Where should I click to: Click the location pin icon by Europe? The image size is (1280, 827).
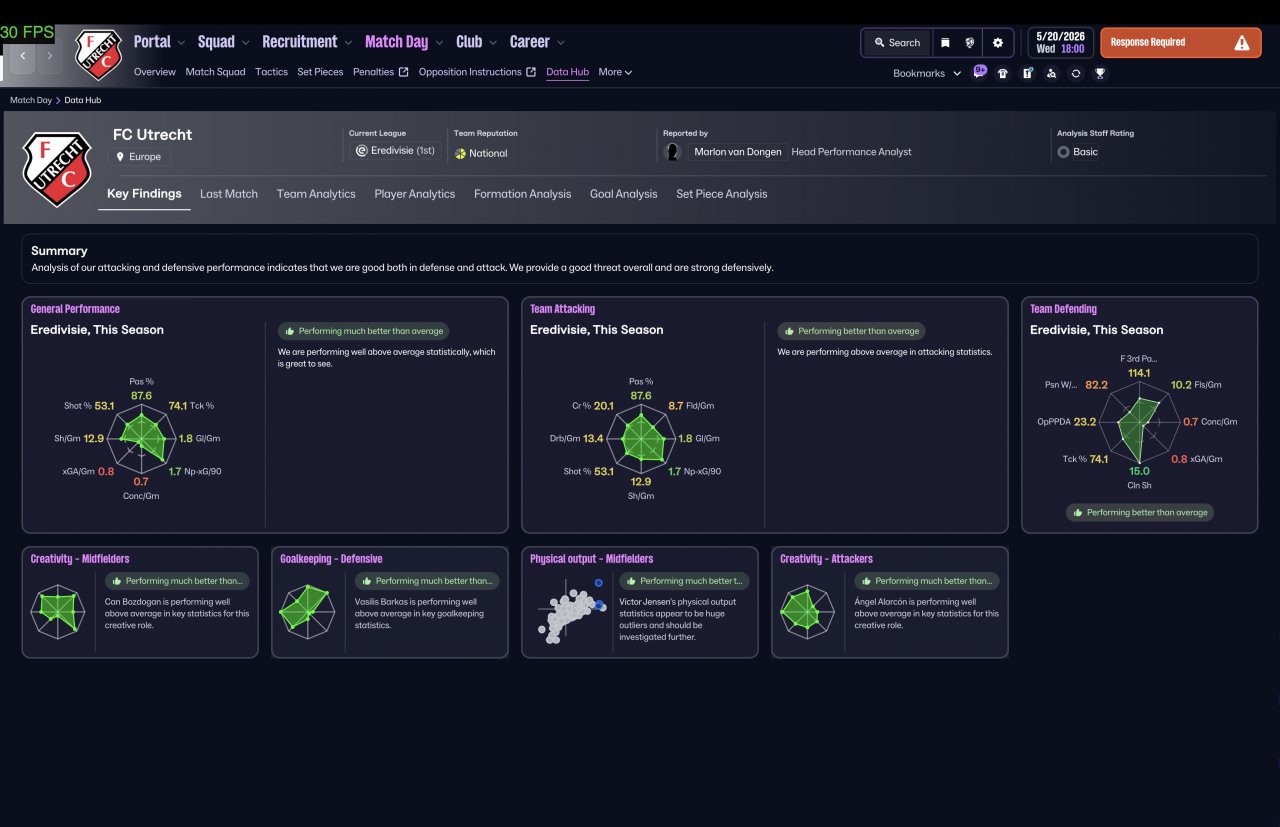121,157
